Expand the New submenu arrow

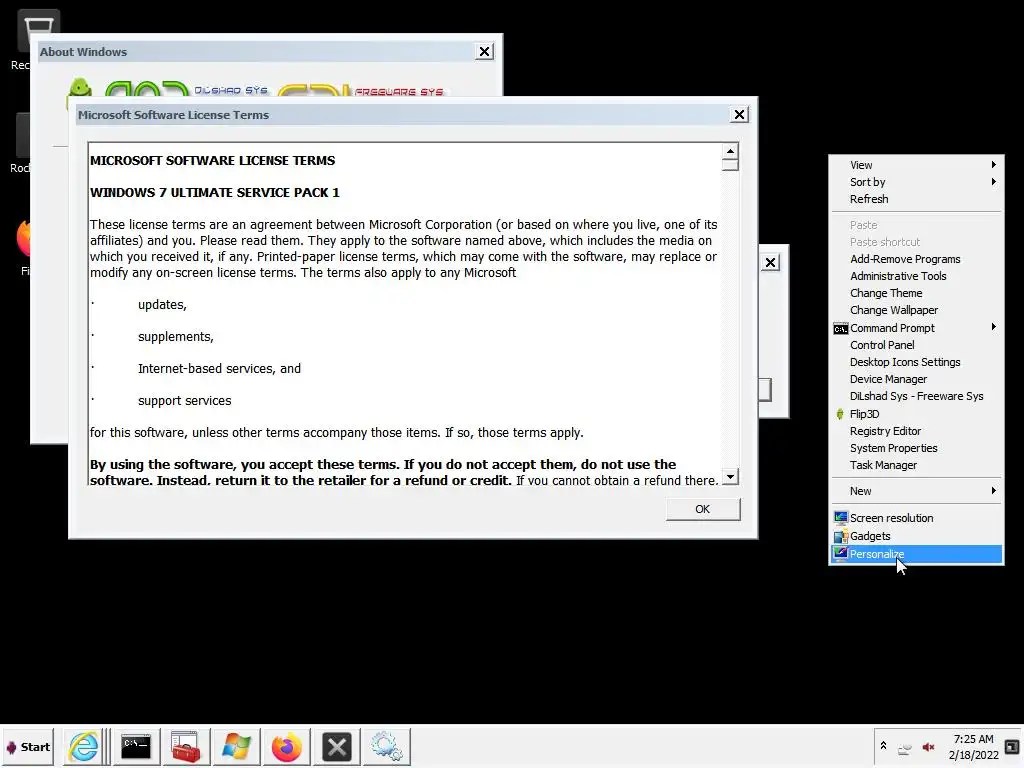993,490
